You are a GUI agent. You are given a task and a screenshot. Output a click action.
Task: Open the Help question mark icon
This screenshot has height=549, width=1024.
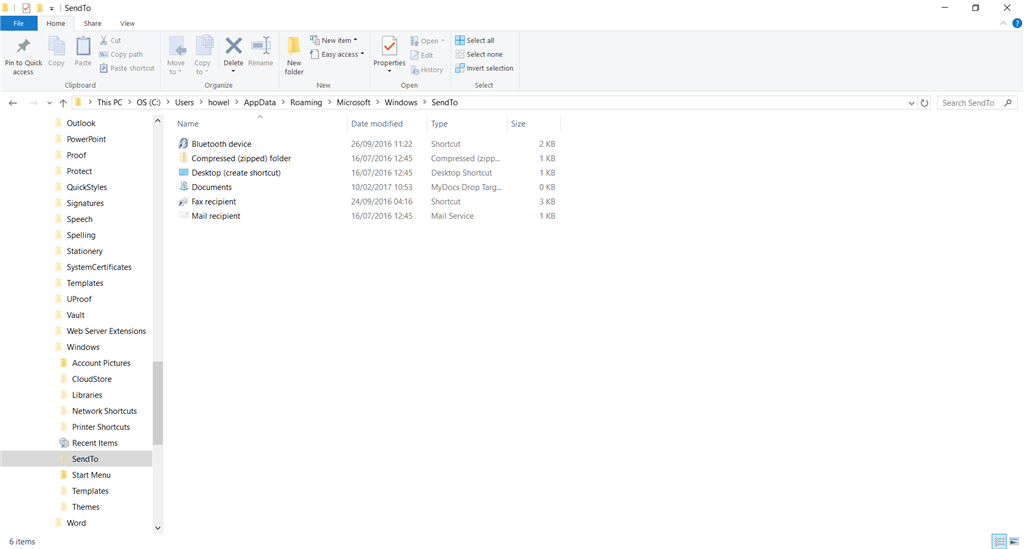click(1017, 24)
